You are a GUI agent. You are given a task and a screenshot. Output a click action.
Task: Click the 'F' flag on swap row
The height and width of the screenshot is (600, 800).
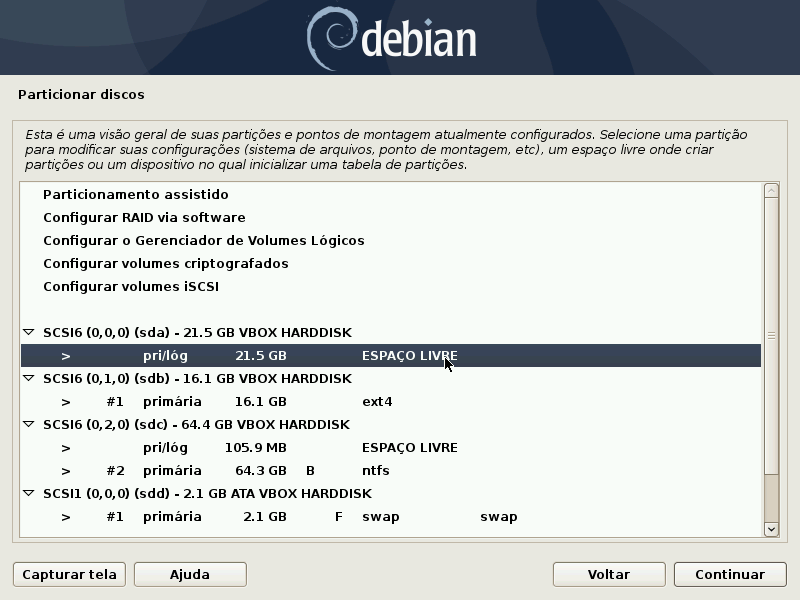click(x=339, y=516)
